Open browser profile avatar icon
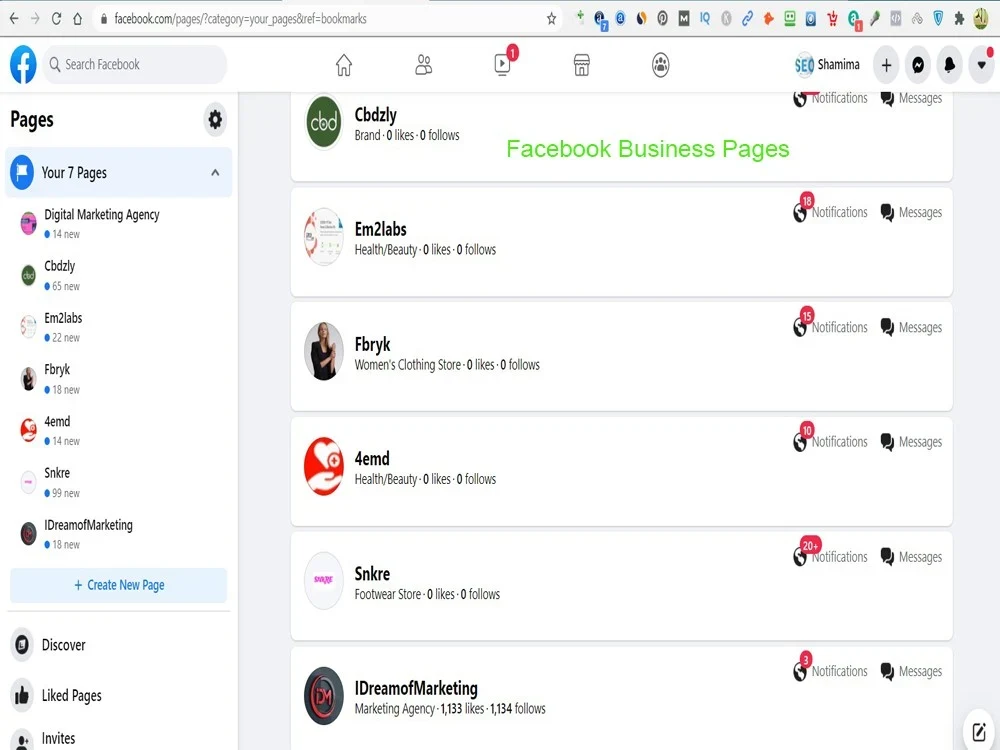This screenshot has height=750, width=1000. click(x=982, y=18)
